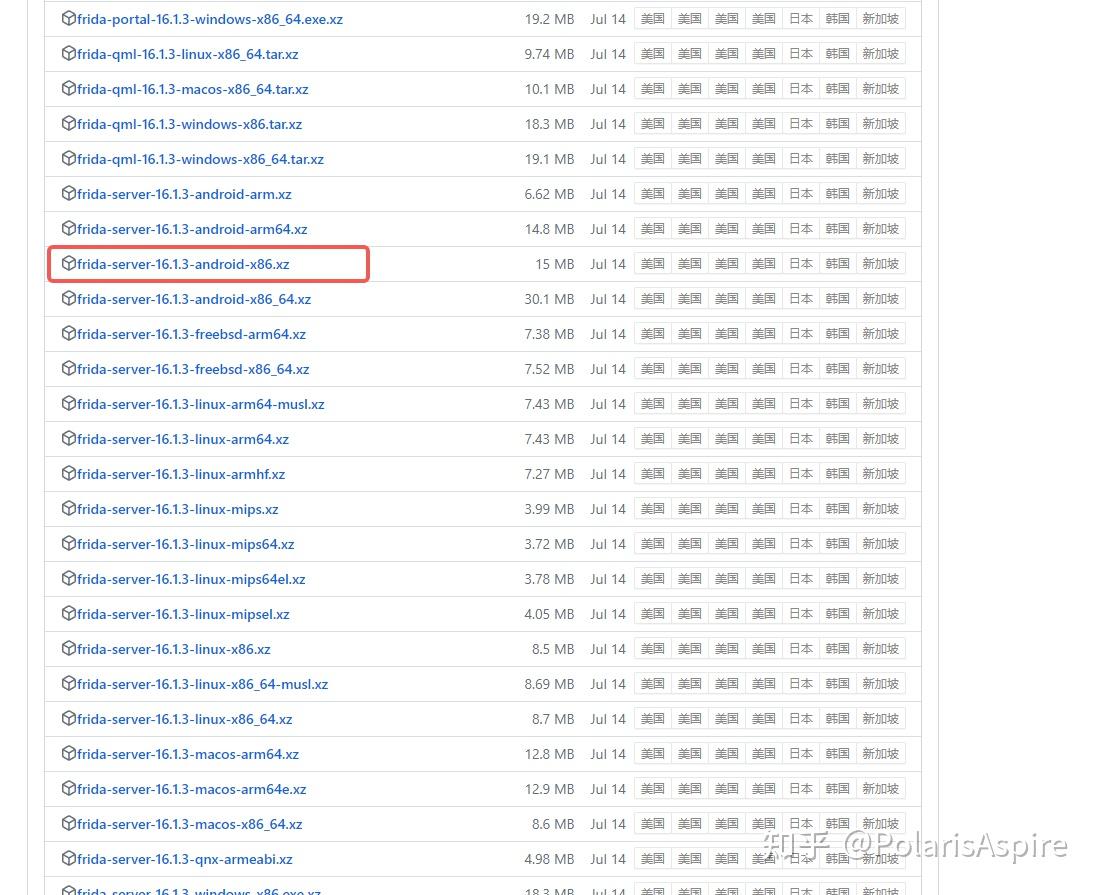Click package icon beside frida-server-16.1.3-linux-x86_64.xz
Viewport: 1096px width, 895px height.
68,717
